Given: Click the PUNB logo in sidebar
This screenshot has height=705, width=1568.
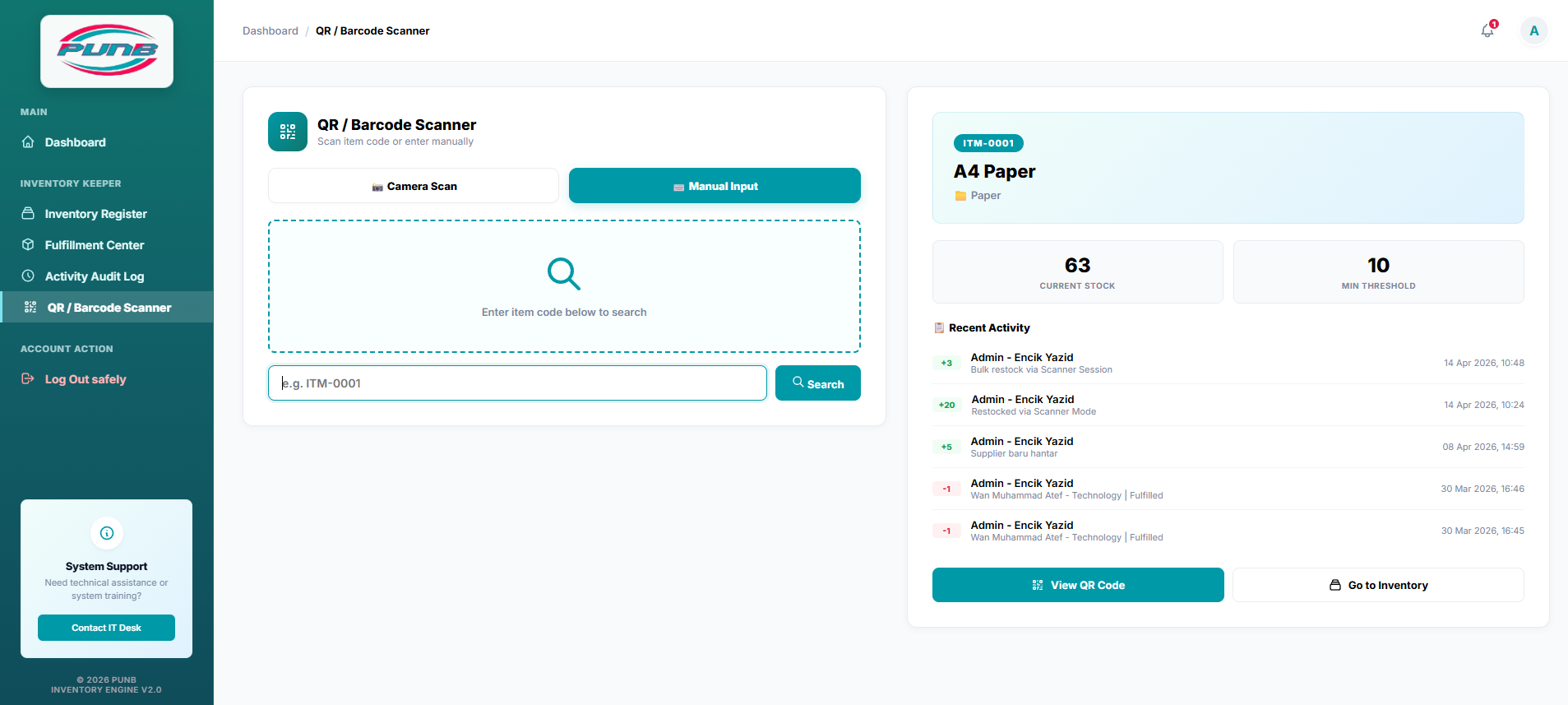Looking at the screenshot, I should pos(107,51).
